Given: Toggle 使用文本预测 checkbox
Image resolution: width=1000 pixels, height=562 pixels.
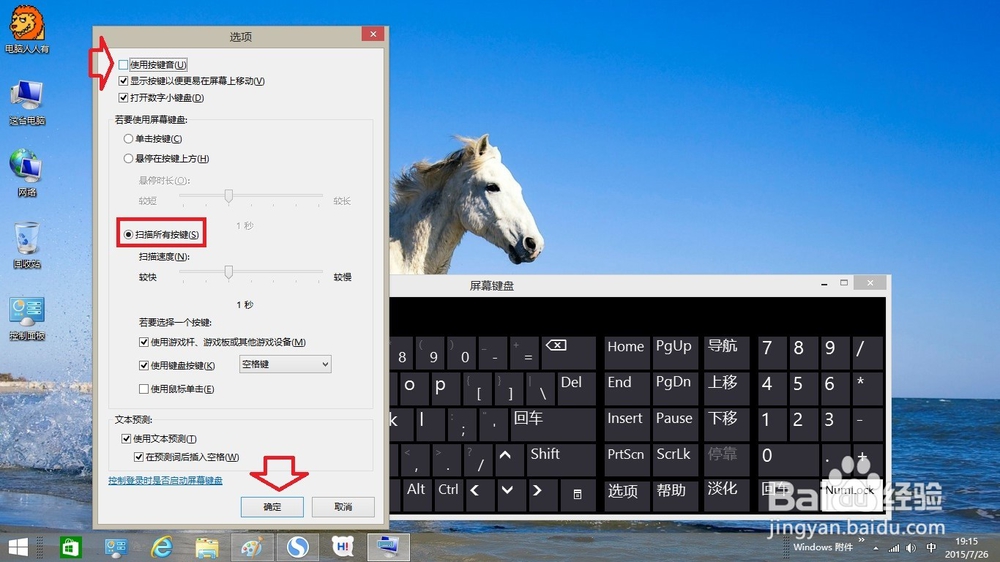Looking at the screenshot, I should 126,438.
